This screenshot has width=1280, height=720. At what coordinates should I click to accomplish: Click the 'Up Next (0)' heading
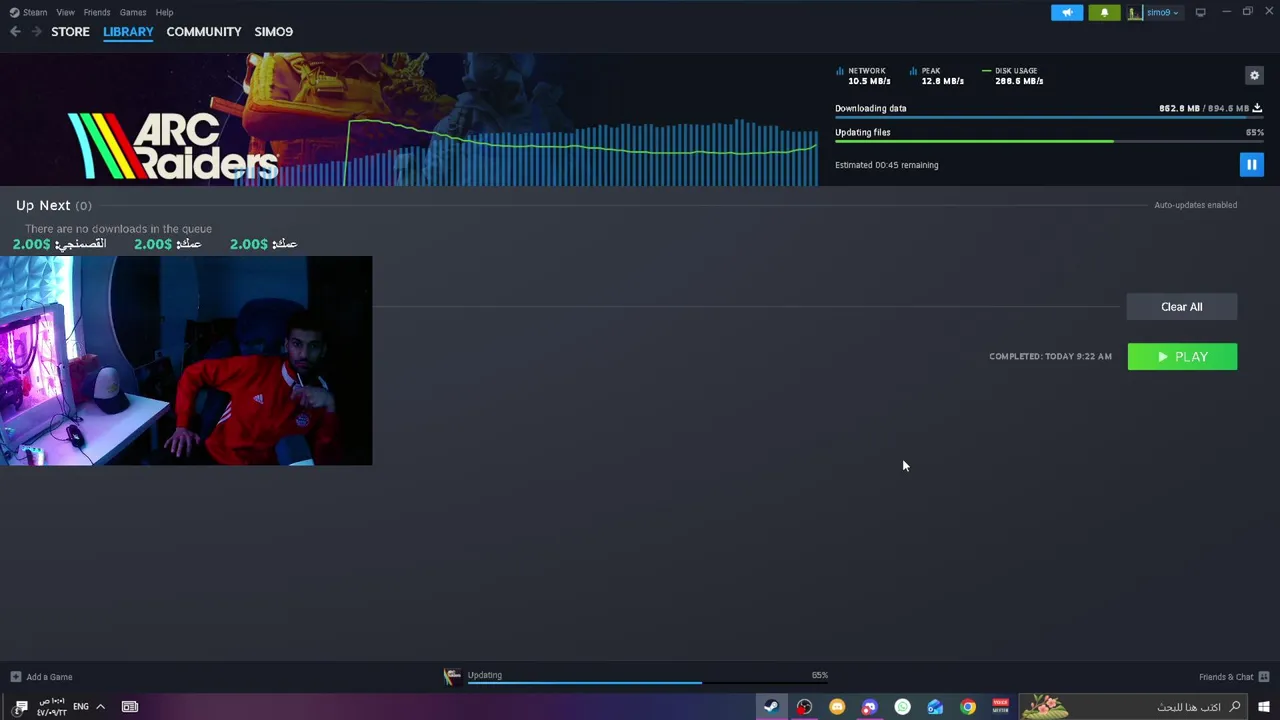53,205
